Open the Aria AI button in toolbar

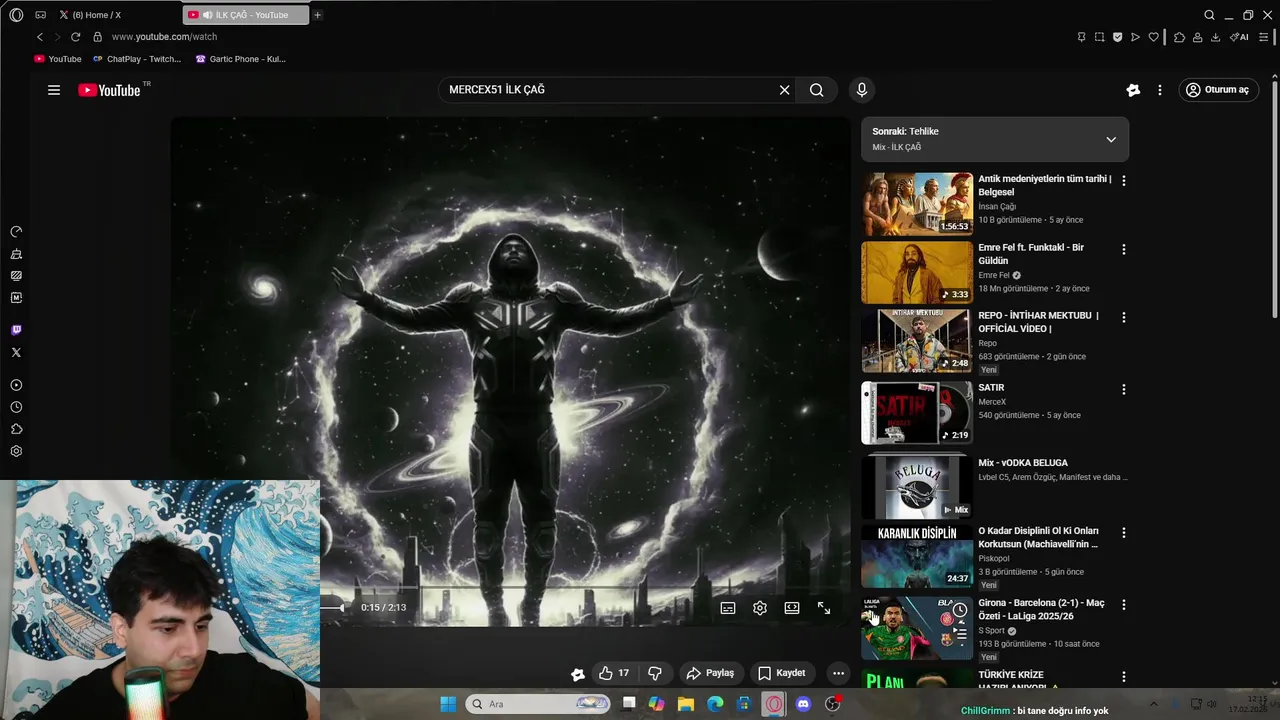[1240, 37]
